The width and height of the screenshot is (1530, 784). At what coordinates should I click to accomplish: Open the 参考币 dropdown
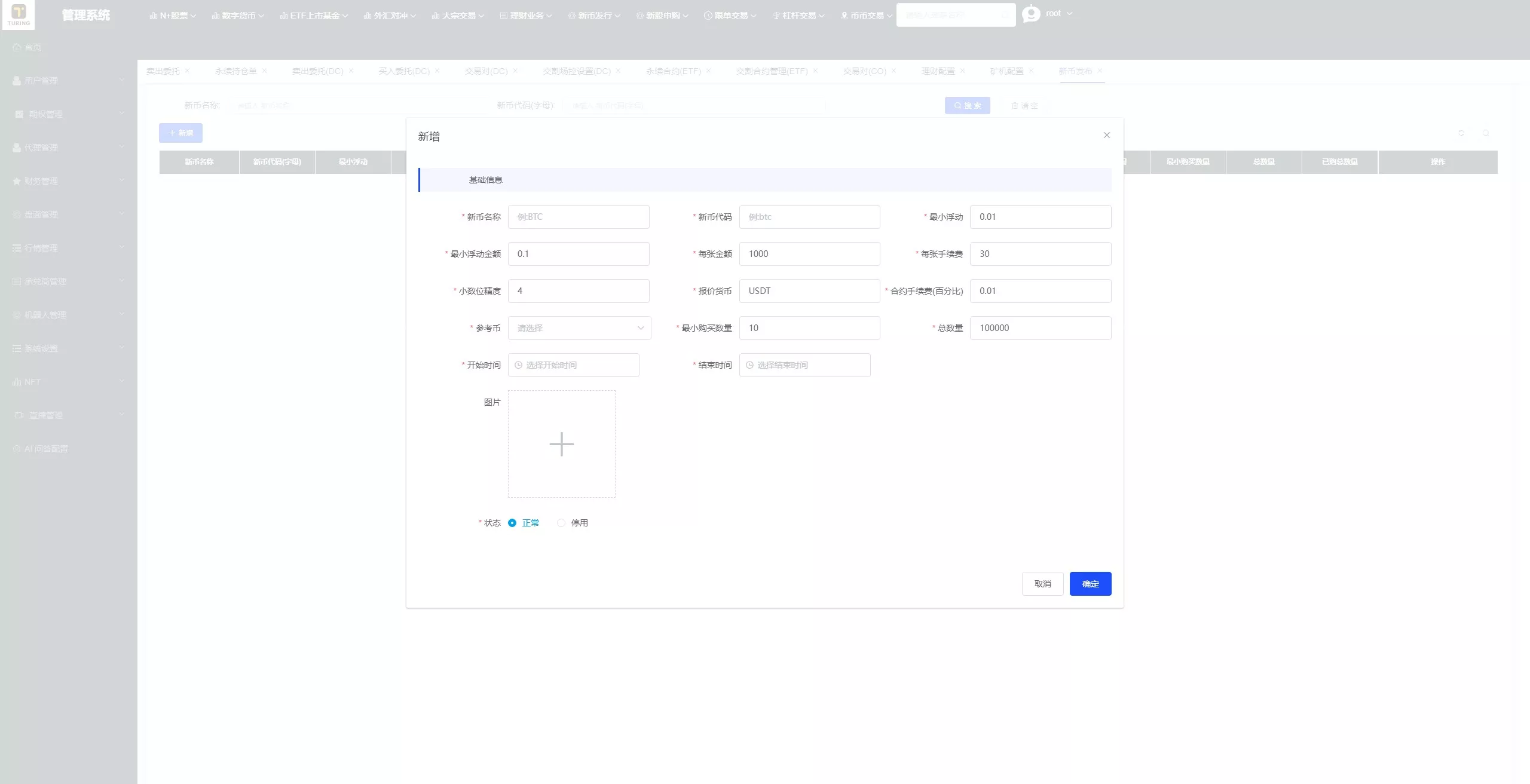tap(579, 328)
